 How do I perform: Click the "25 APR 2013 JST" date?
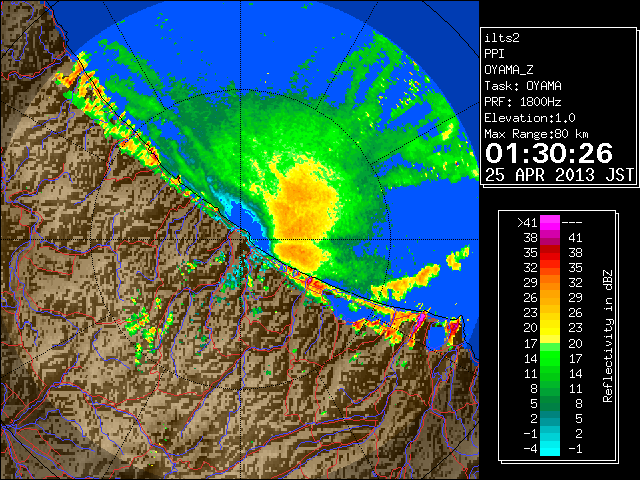click(559, 175)
